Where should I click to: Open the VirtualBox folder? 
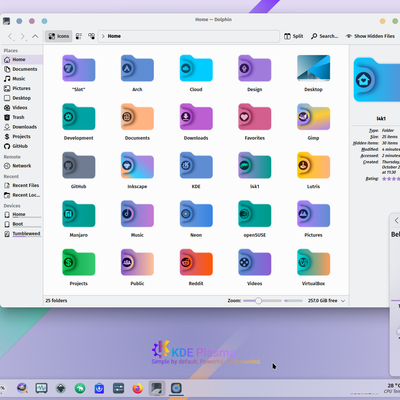(x=313, y=263)
